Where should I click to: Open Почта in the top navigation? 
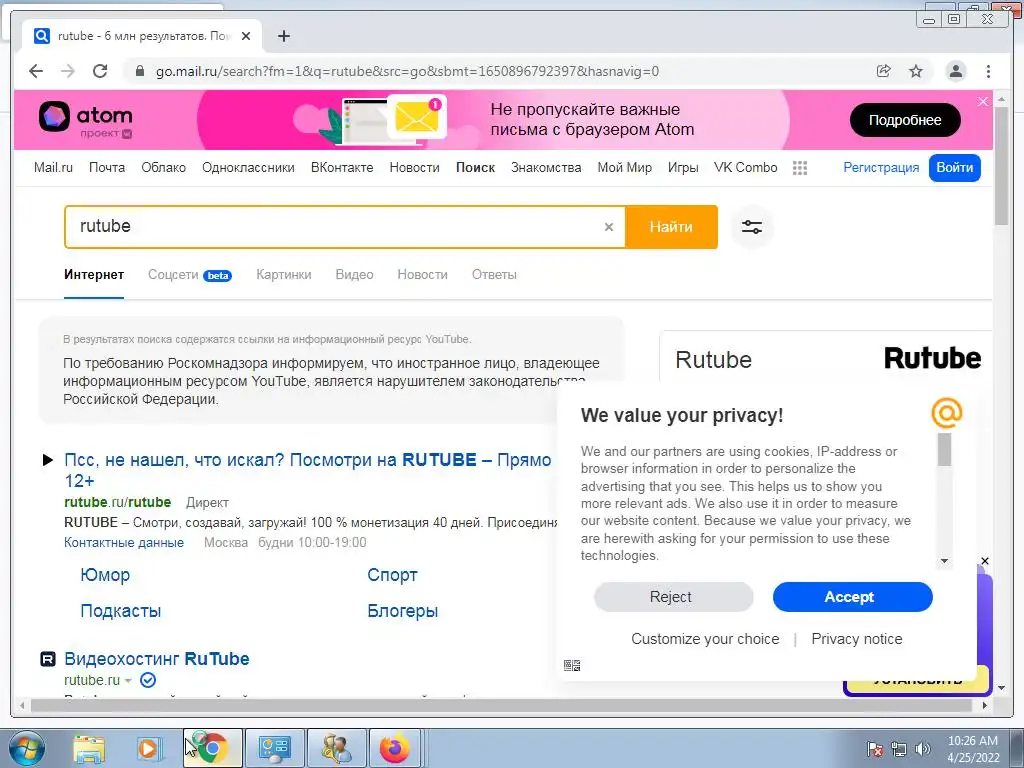(107, 168)
